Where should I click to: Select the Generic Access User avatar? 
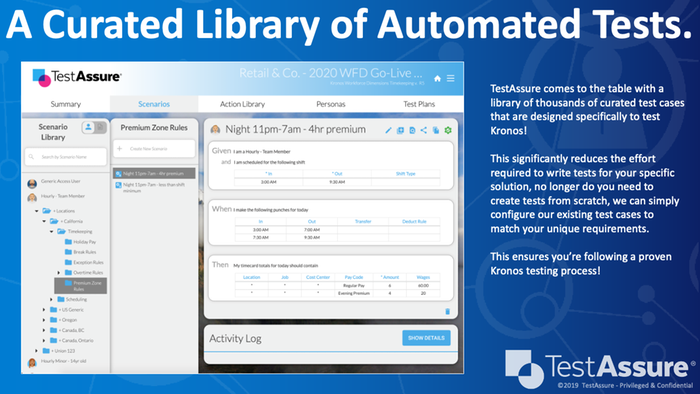tap(32, 183)
